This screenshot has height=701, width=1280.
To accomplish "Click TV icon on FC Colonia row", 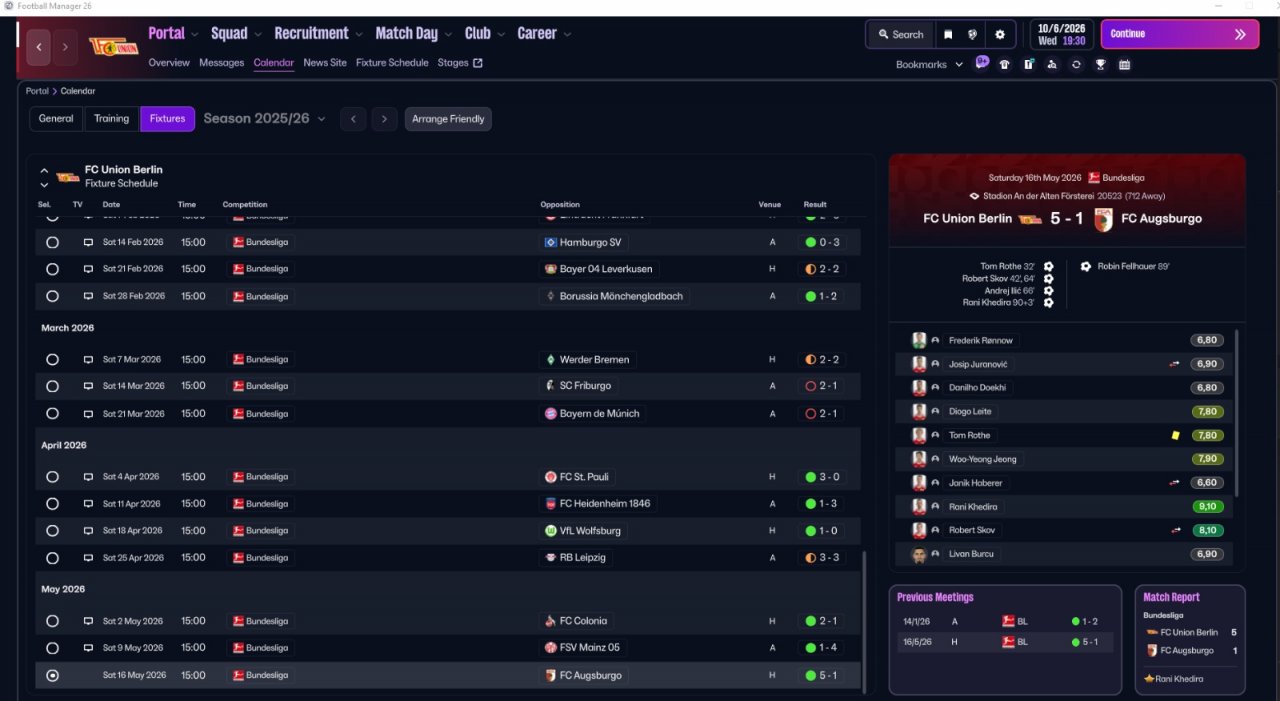I will pos(88,621).
